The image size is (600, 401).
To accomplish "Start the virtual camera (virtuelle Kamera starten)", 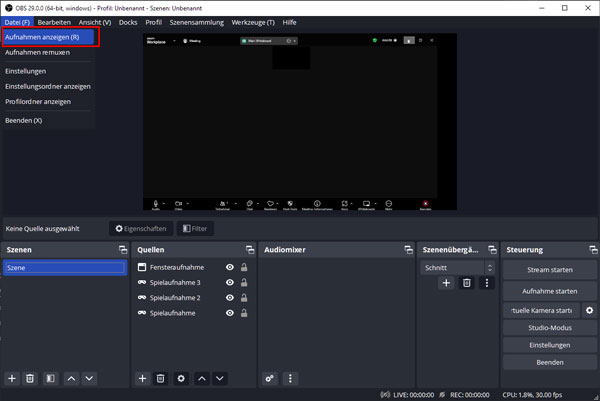I will click(x=541, y=310).
